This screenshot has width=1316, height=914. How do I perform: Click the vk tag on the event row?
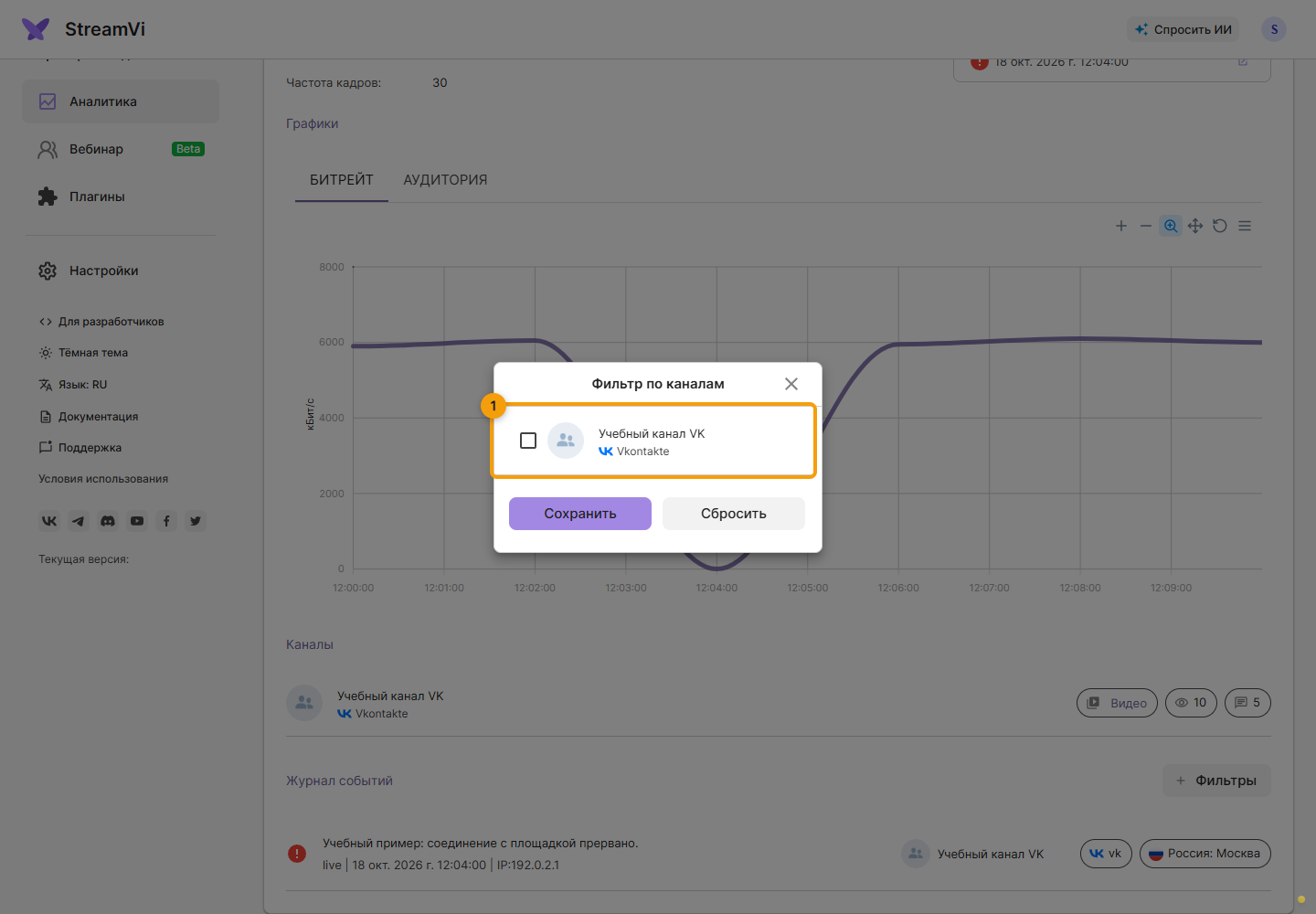1106,854
